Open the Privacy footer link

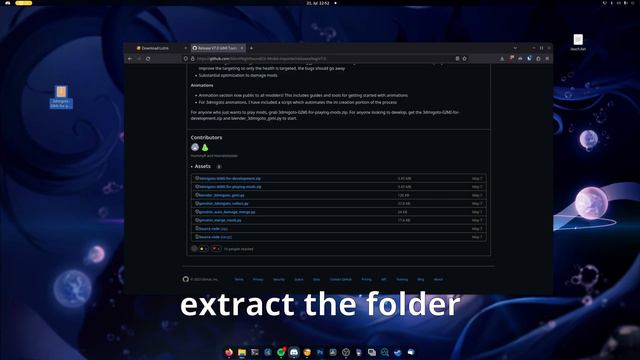(x=258, y=280)
